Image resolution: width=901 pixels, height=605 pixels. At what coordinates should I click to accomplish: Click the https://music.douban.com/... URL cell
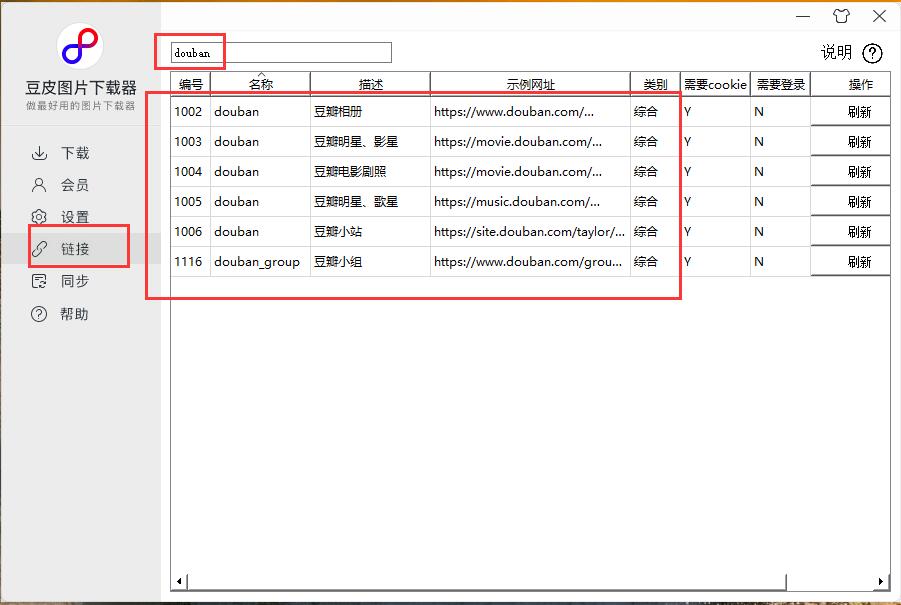[x=530, y=202]
